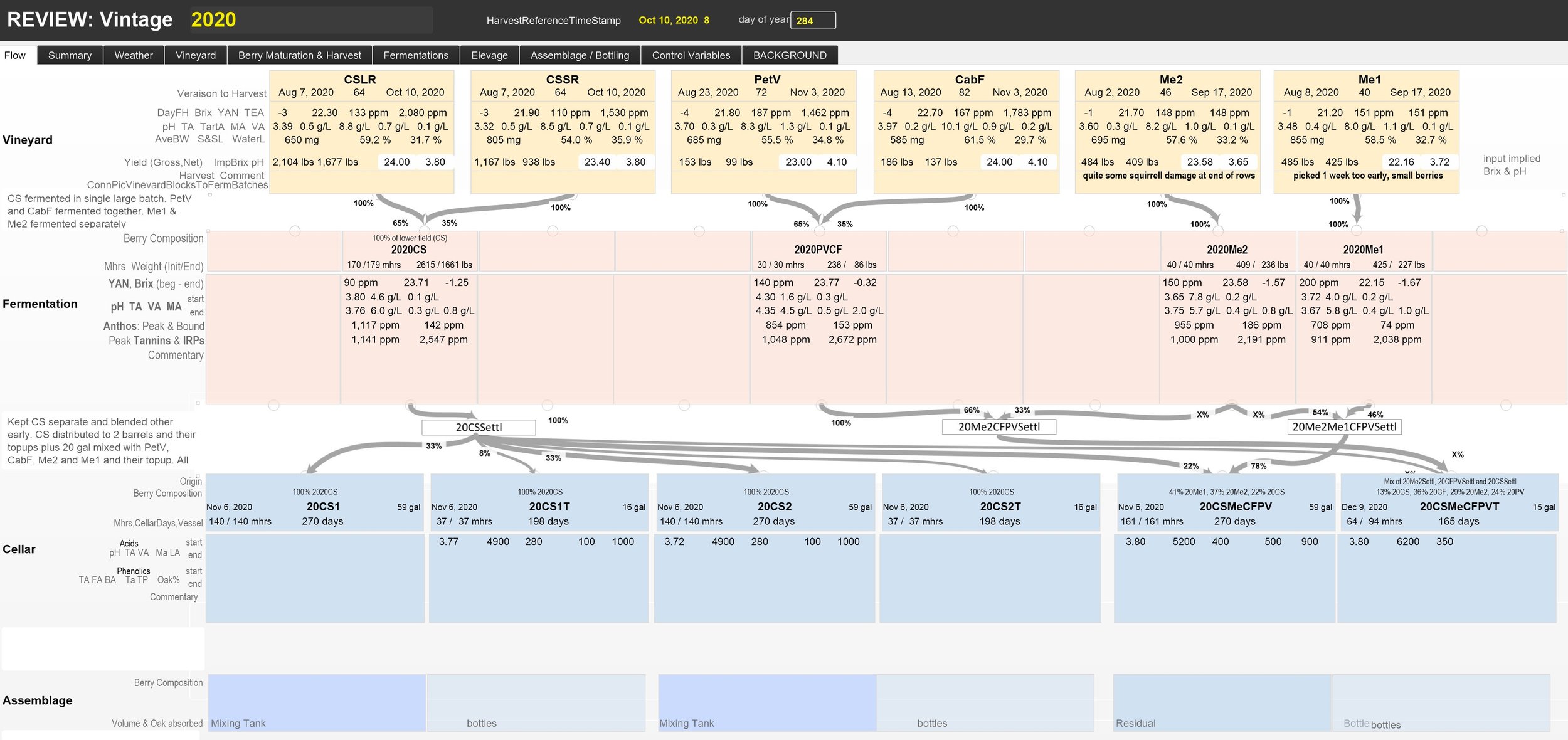1568x740 pixels.
Task: Open the Elevage tab
Action: (490, 55)
